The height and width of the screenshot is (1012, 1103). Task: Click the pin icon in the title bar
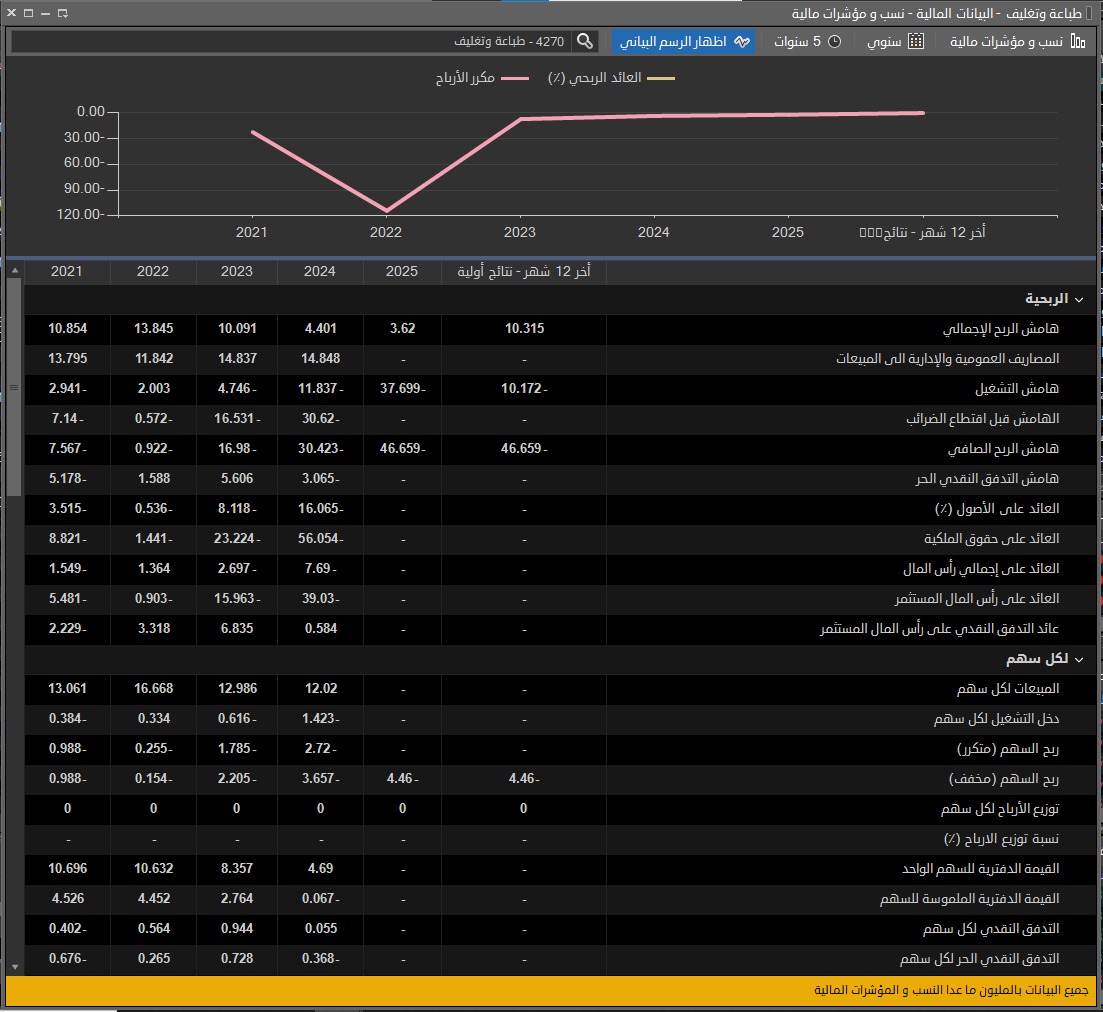[63, 13]
